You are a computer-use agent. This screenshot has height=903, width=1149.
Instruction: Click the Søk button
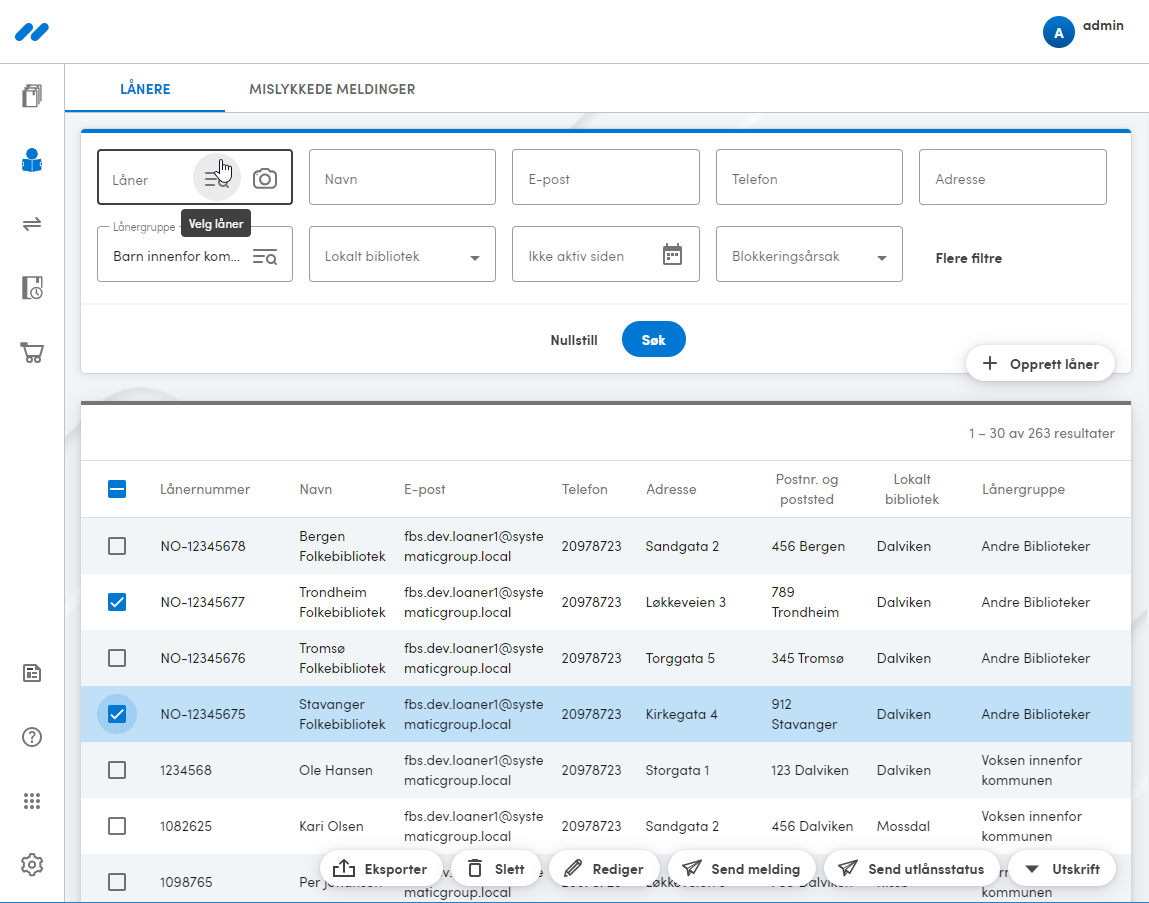(x=654, y=339)
